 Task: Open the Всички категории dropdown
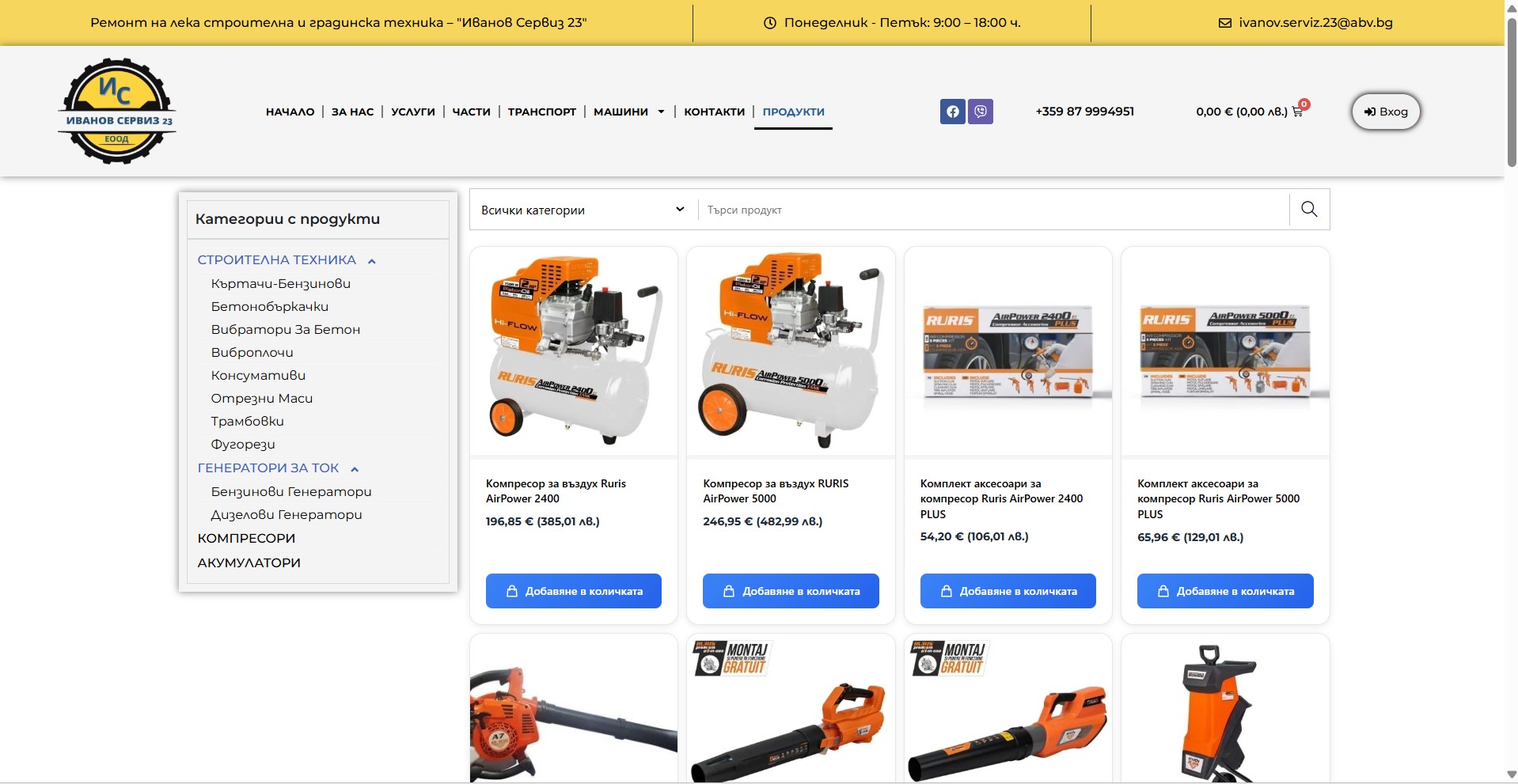(583, 210)
